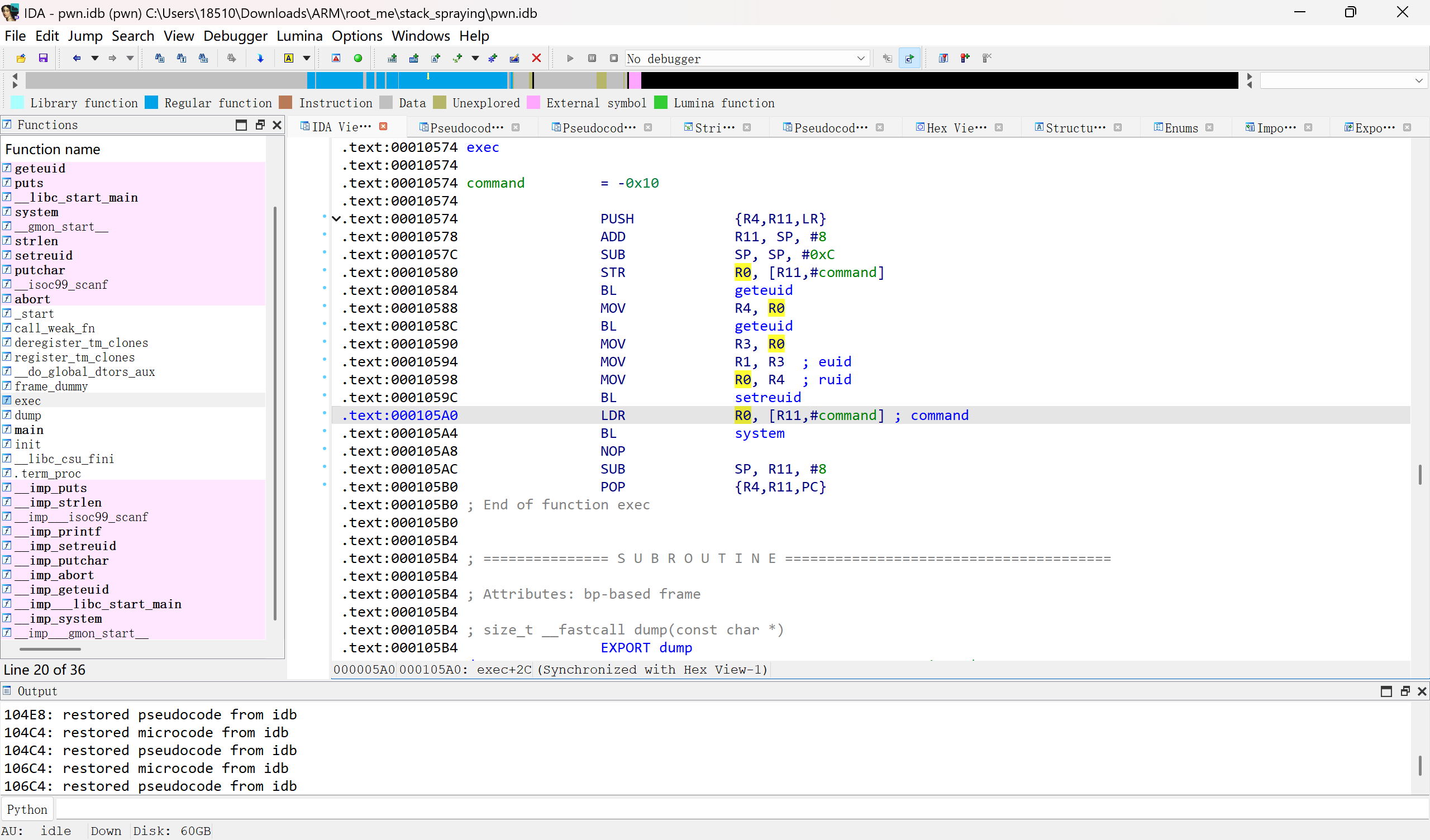
Task: Open dropdown next to yellow 'A' icon
Action: (x=307, y=58)
